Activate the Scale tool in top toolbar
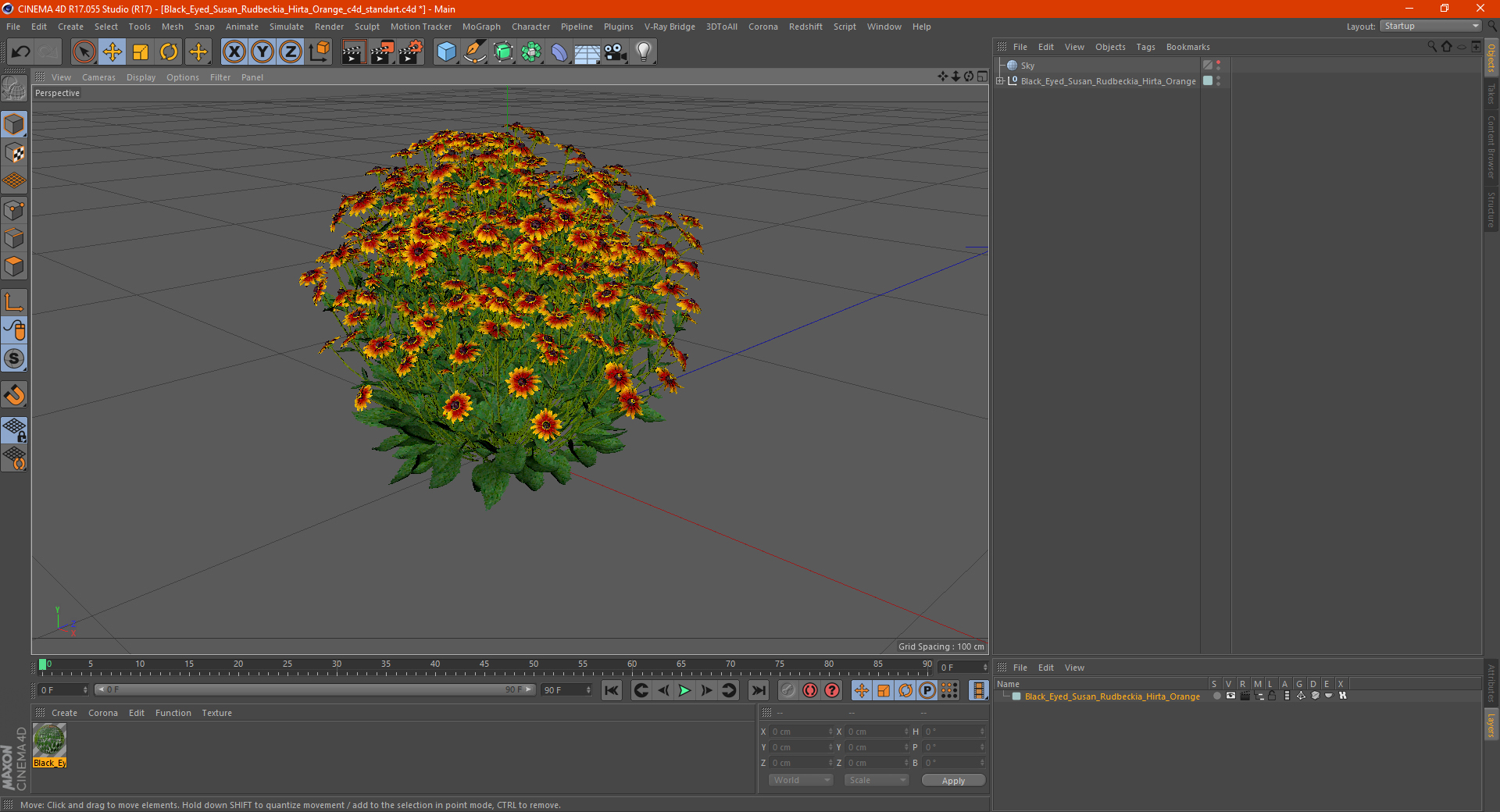 [x=141, y=52]
